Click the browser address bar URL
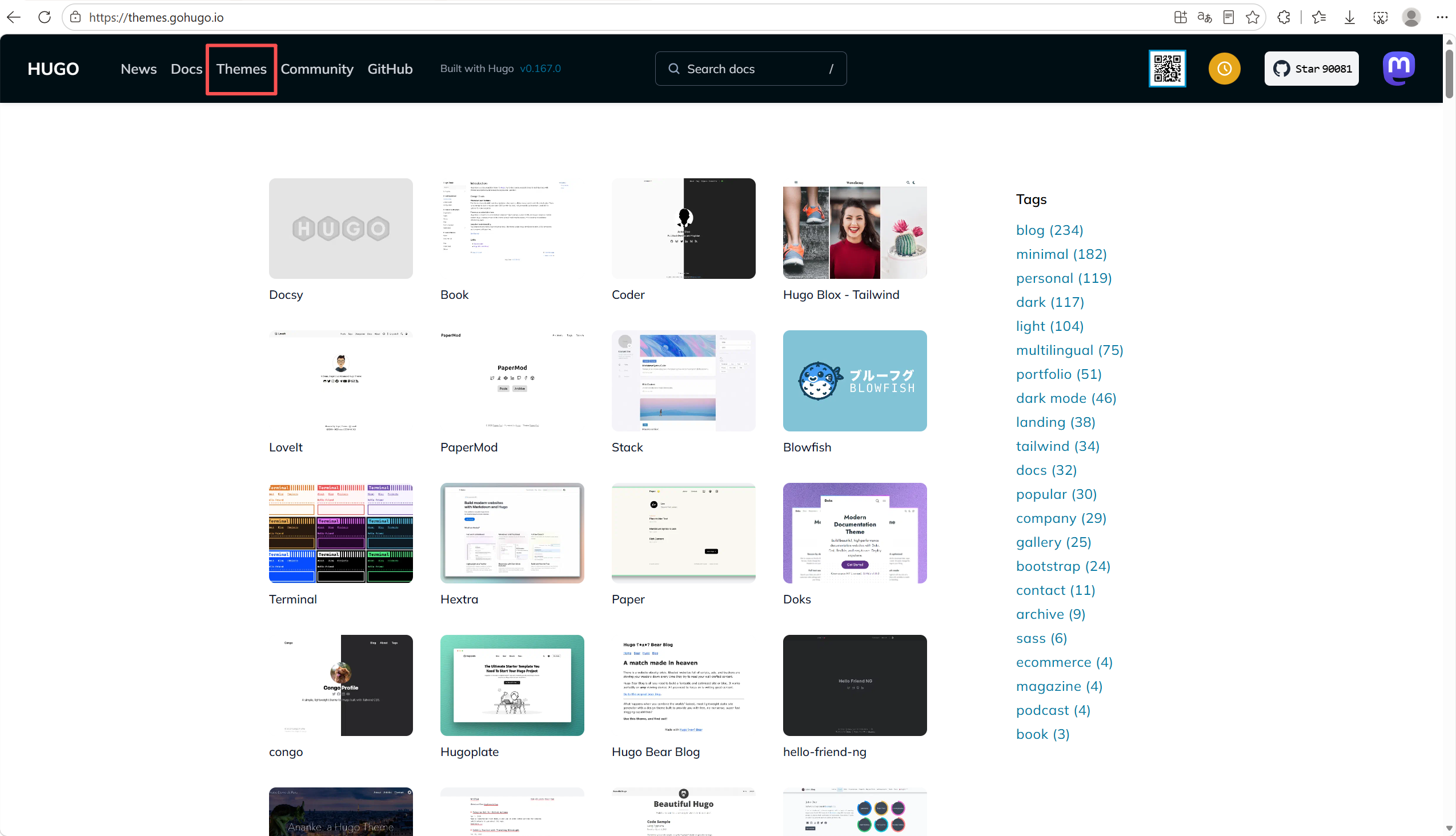This screenshot has height=836, width=1456. pos(156,17)
